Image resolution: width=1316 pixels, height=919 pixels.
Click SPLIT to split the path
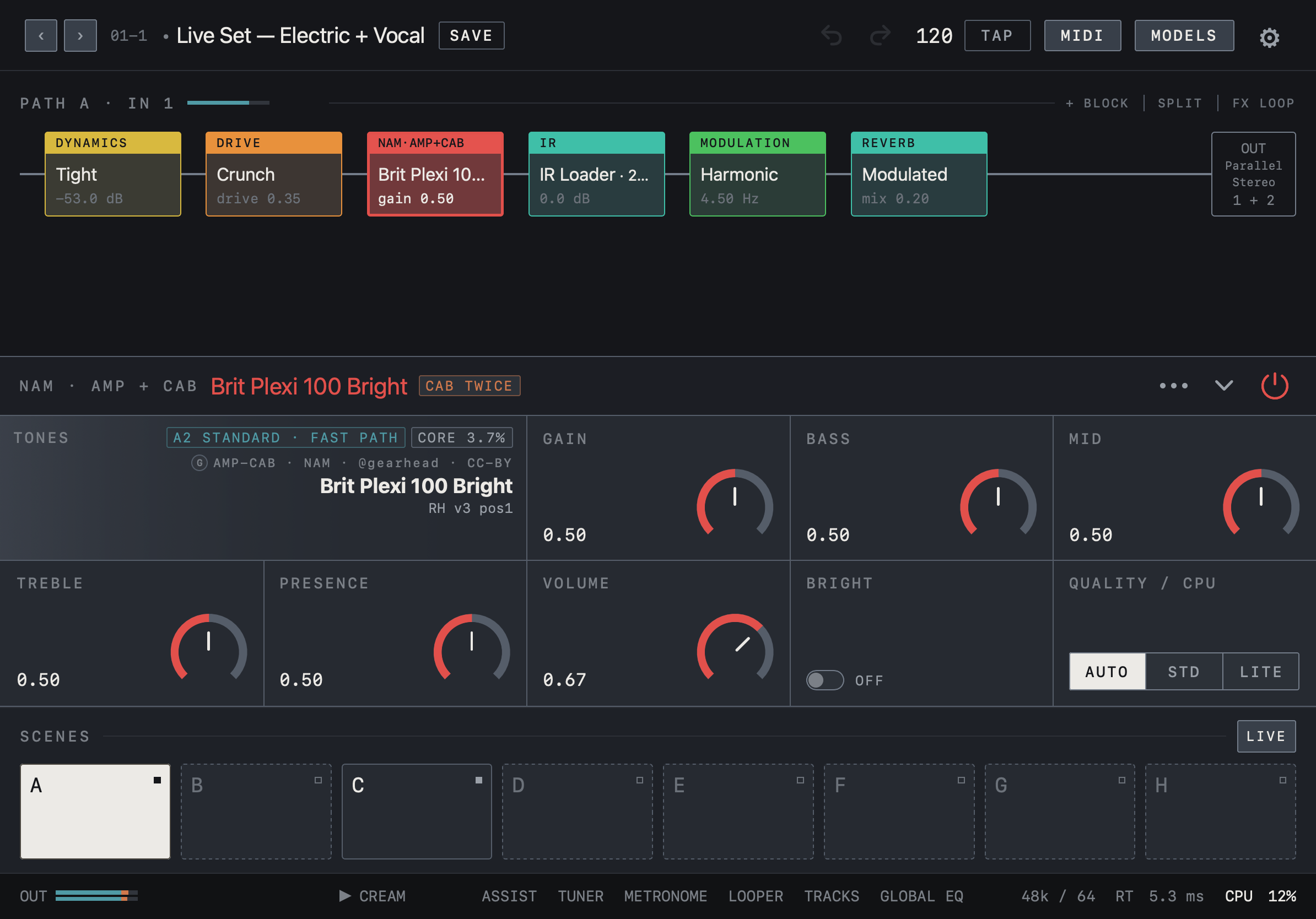coord(1179,103)
